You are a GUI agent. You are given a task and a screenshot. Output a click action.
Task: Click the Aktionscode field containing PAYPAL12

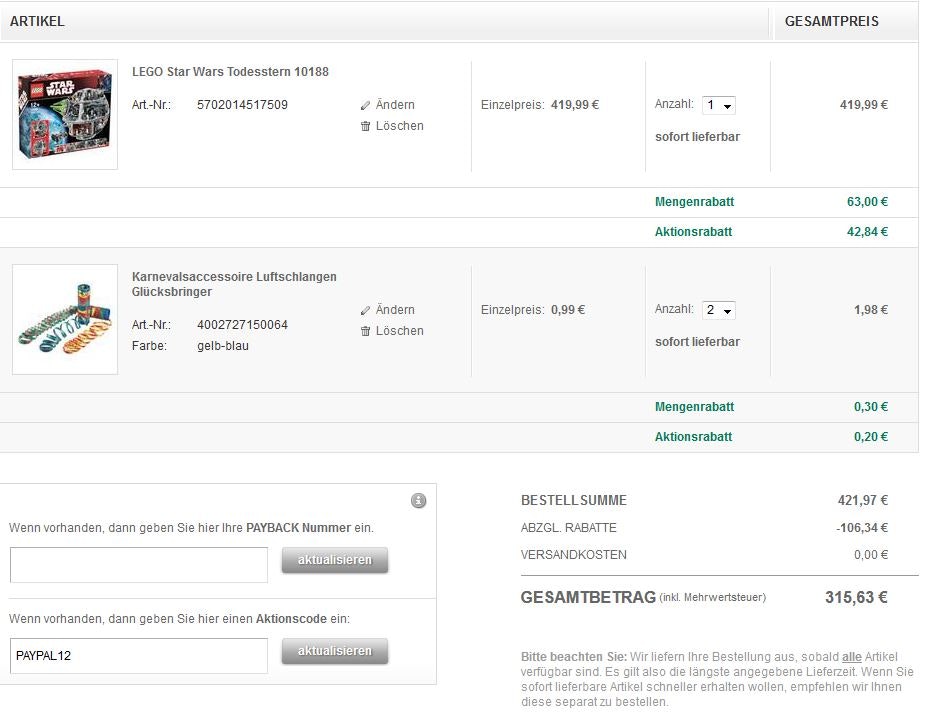(139, 656)
